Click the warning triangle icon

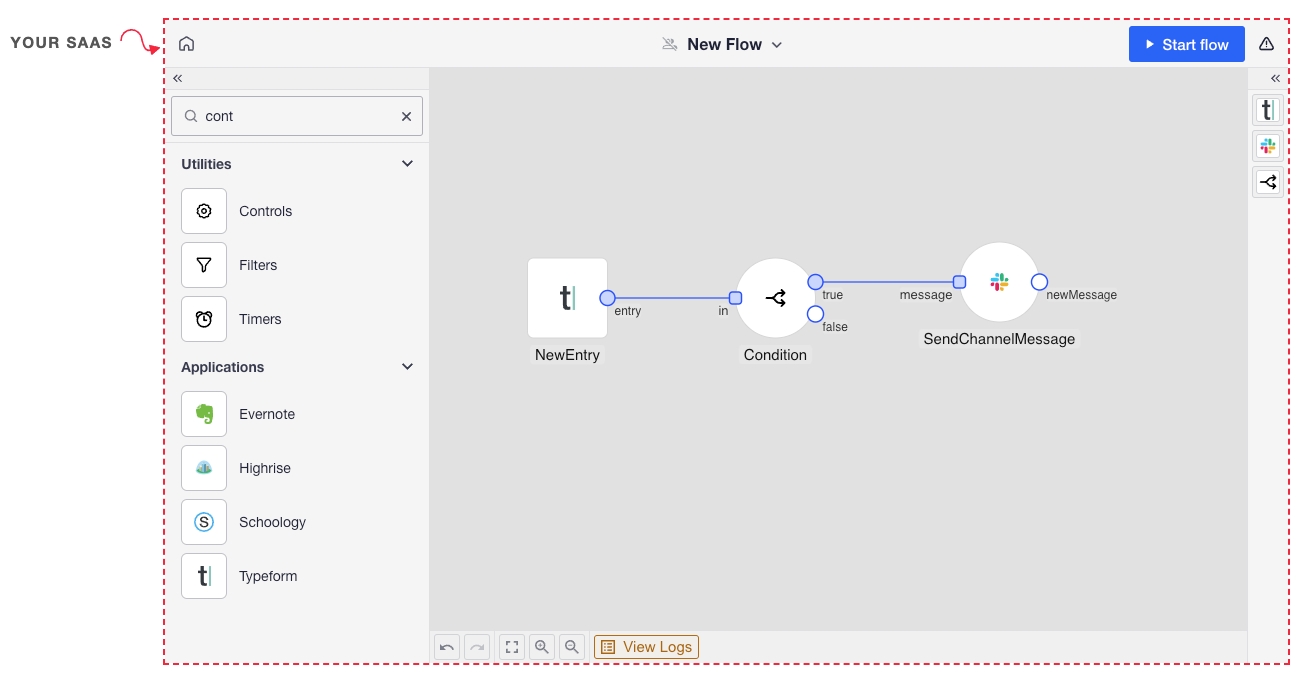click(1266, 44)
